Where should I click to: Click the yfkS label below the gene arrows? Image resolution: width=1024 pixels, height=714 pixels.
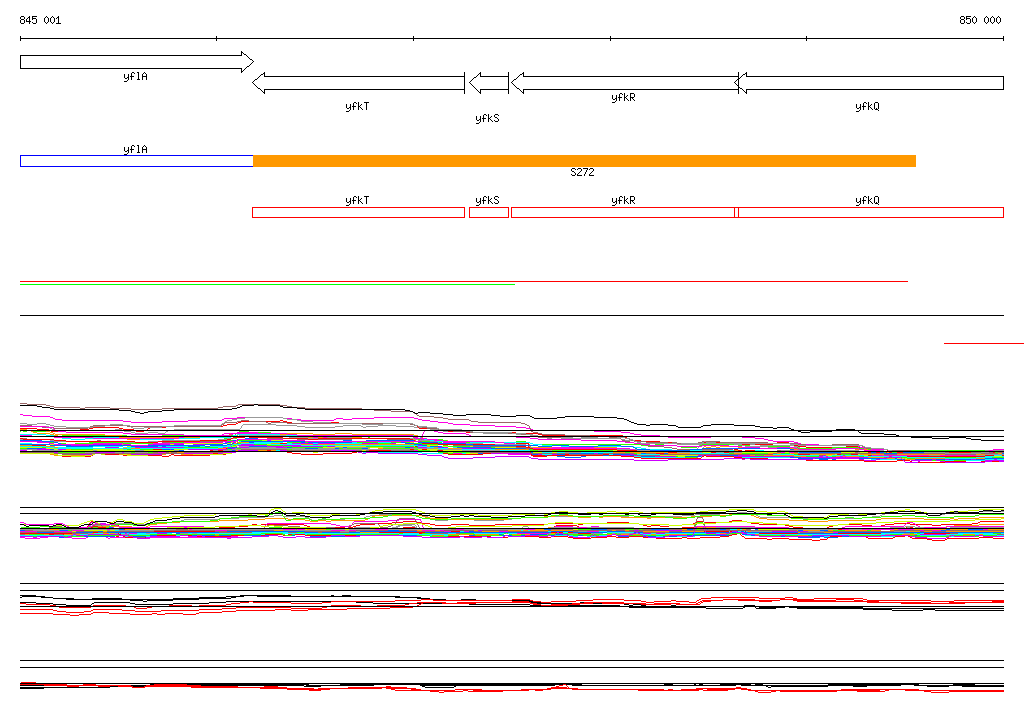pyautogui.click(x=487, y=118)
